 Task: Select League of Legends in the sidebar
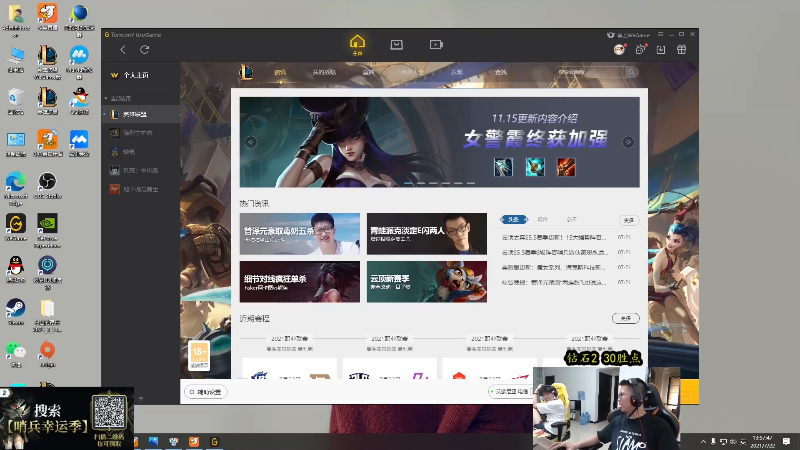141,114
